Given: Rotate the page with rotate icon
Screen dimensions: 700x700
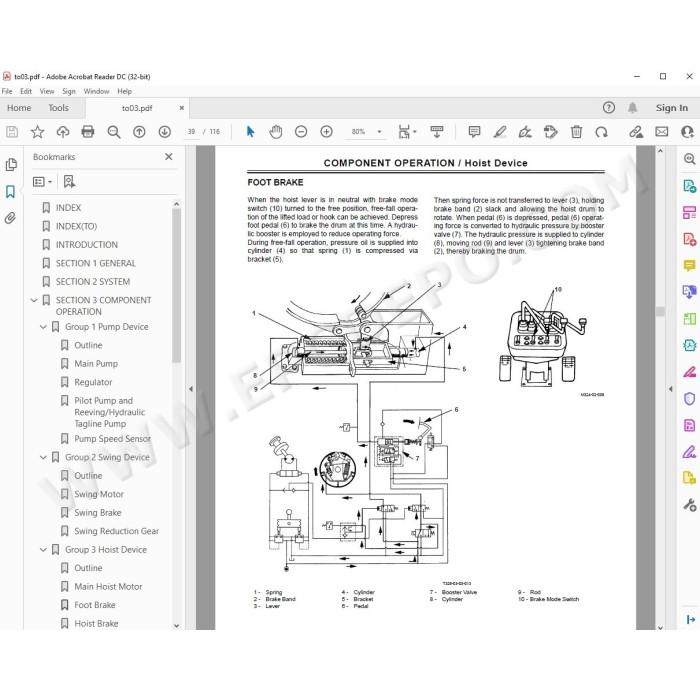Looking at the screenshot, I should point(602,132).
